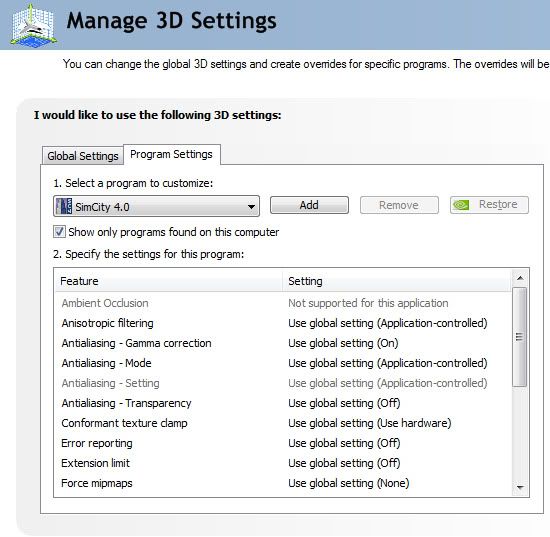
Task: Click the Remove button
Action: (399, 205)
